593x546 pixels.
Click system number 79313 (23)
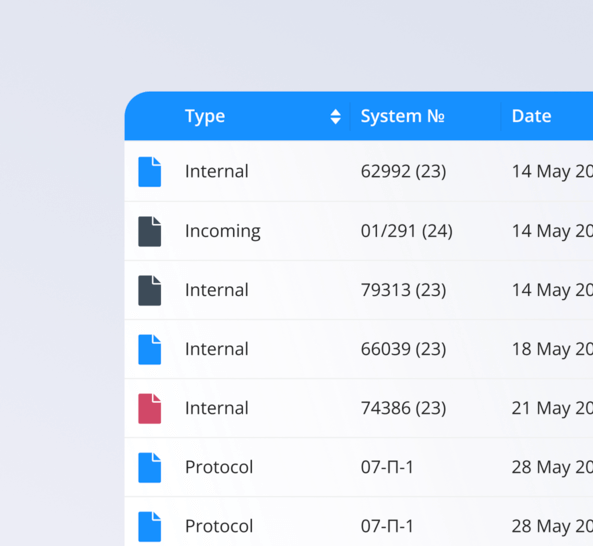(404, 290)
